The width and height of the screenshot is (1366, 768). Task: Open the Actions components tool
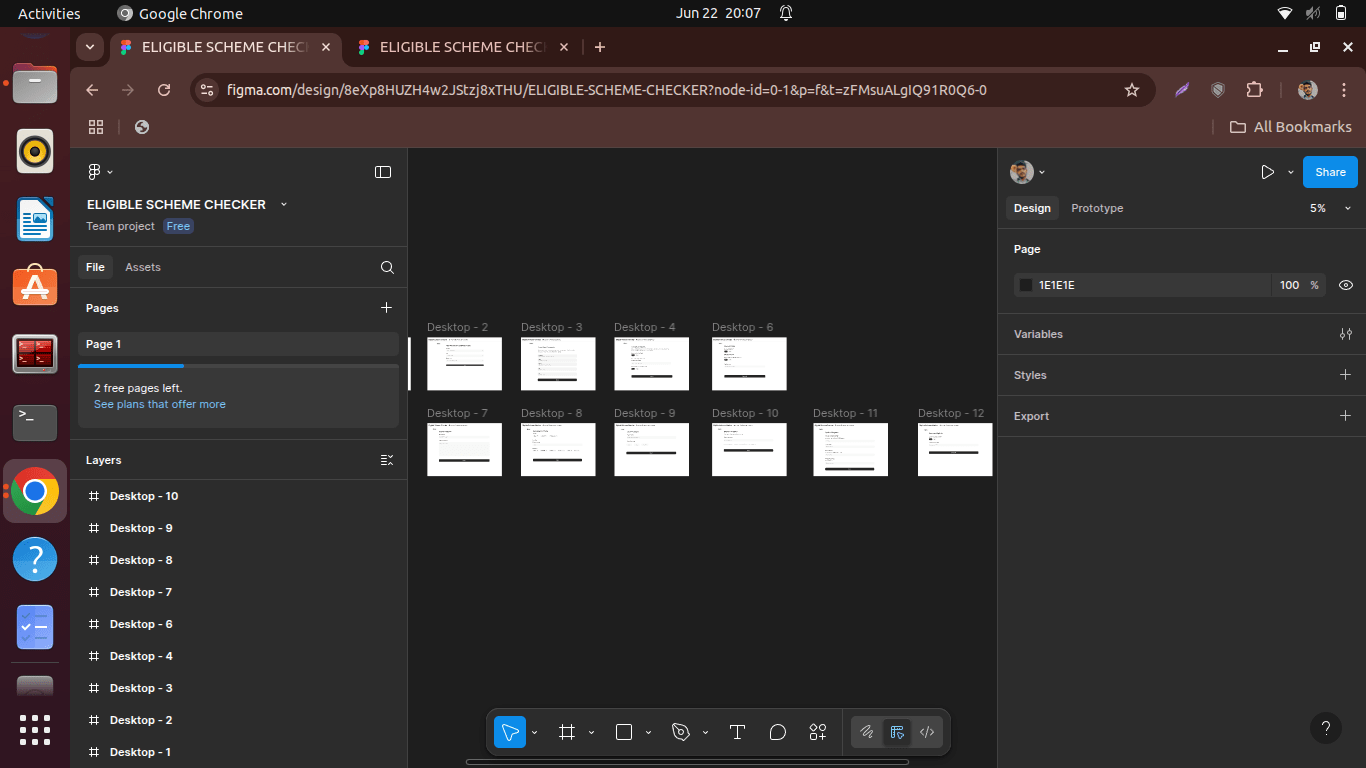tap(818, 732)
